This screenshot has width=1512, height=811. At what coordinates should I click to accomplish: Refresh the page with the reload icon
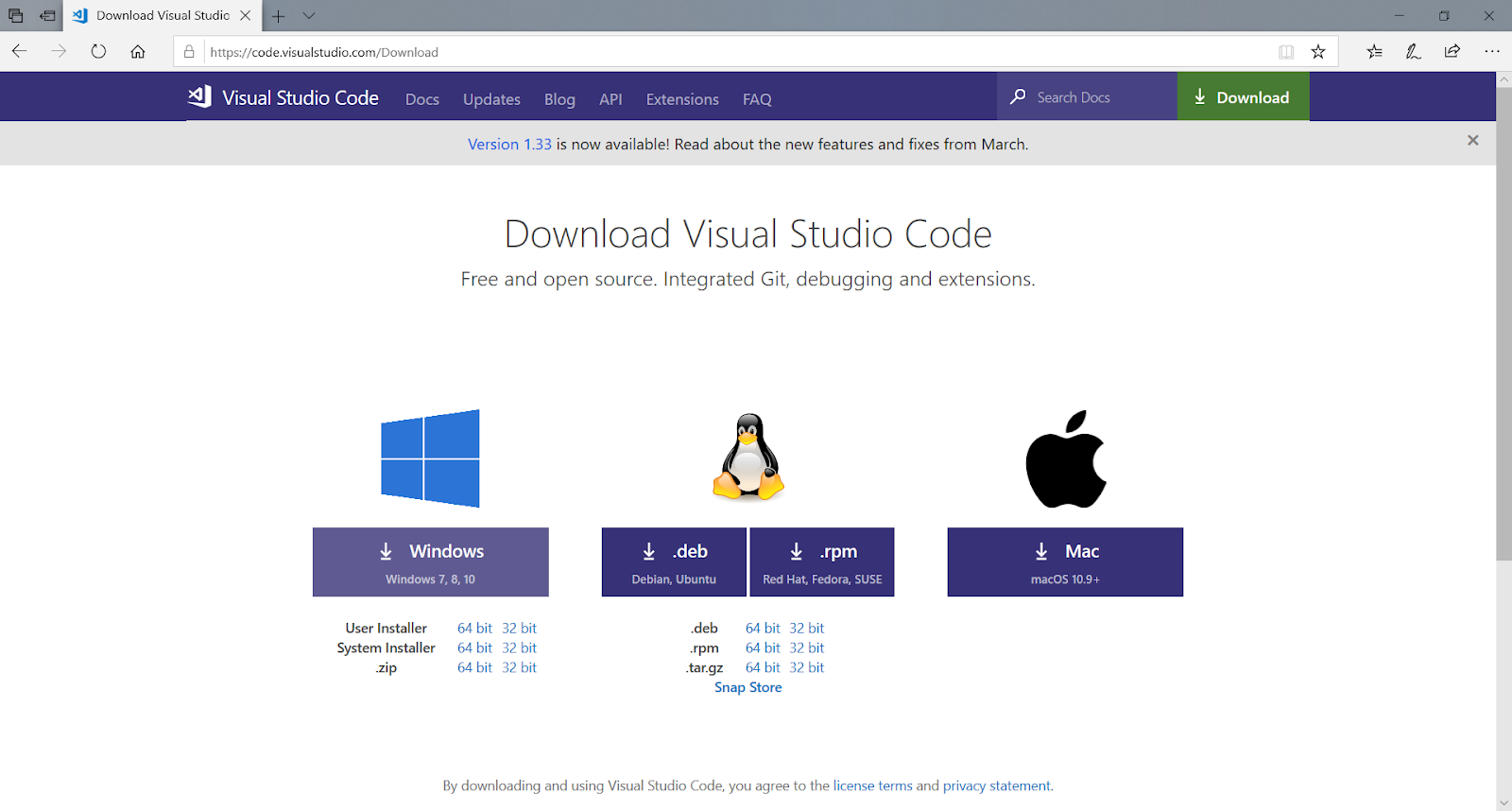click(x=98, y=51)
